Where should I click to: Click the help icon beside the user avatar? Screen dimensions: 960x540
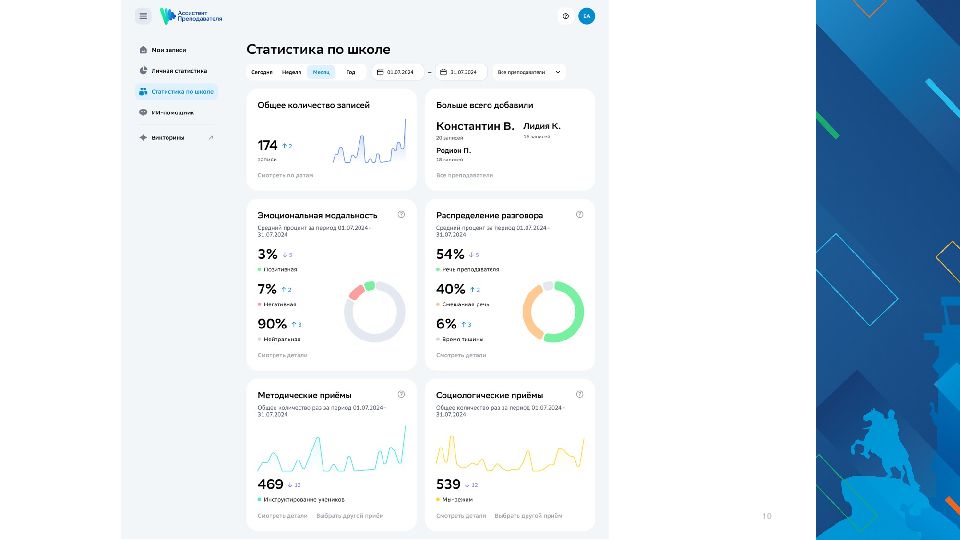pyautogui.click(x=566, y=16)
